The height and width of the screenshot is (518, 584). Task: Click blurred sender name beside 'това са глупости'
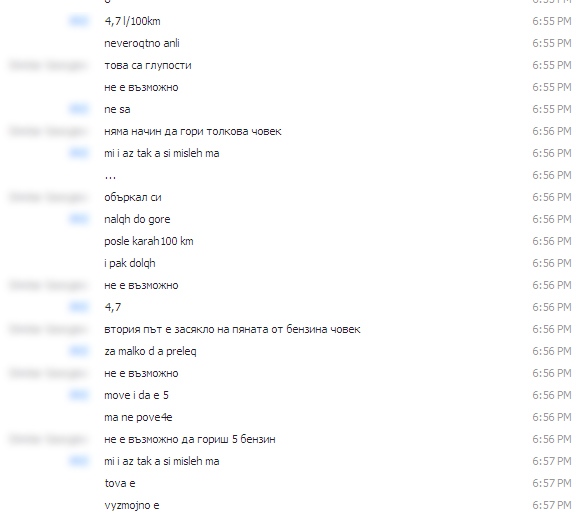tap(47, 66)
